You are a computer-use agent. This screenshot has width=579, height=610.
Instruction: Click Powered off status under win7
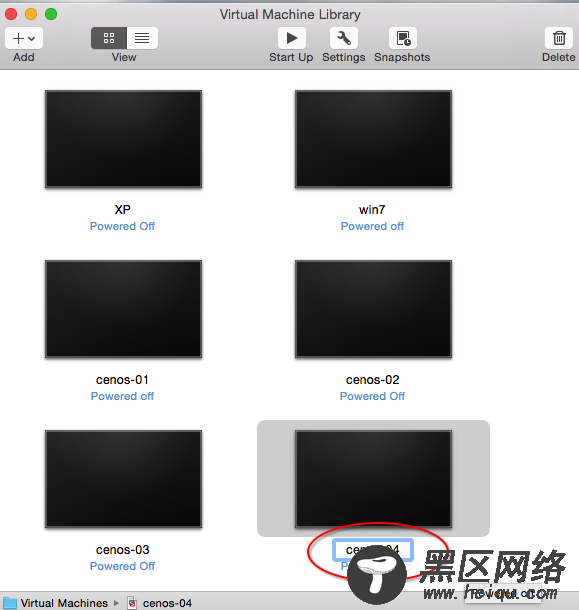click(x=372, y=226)
